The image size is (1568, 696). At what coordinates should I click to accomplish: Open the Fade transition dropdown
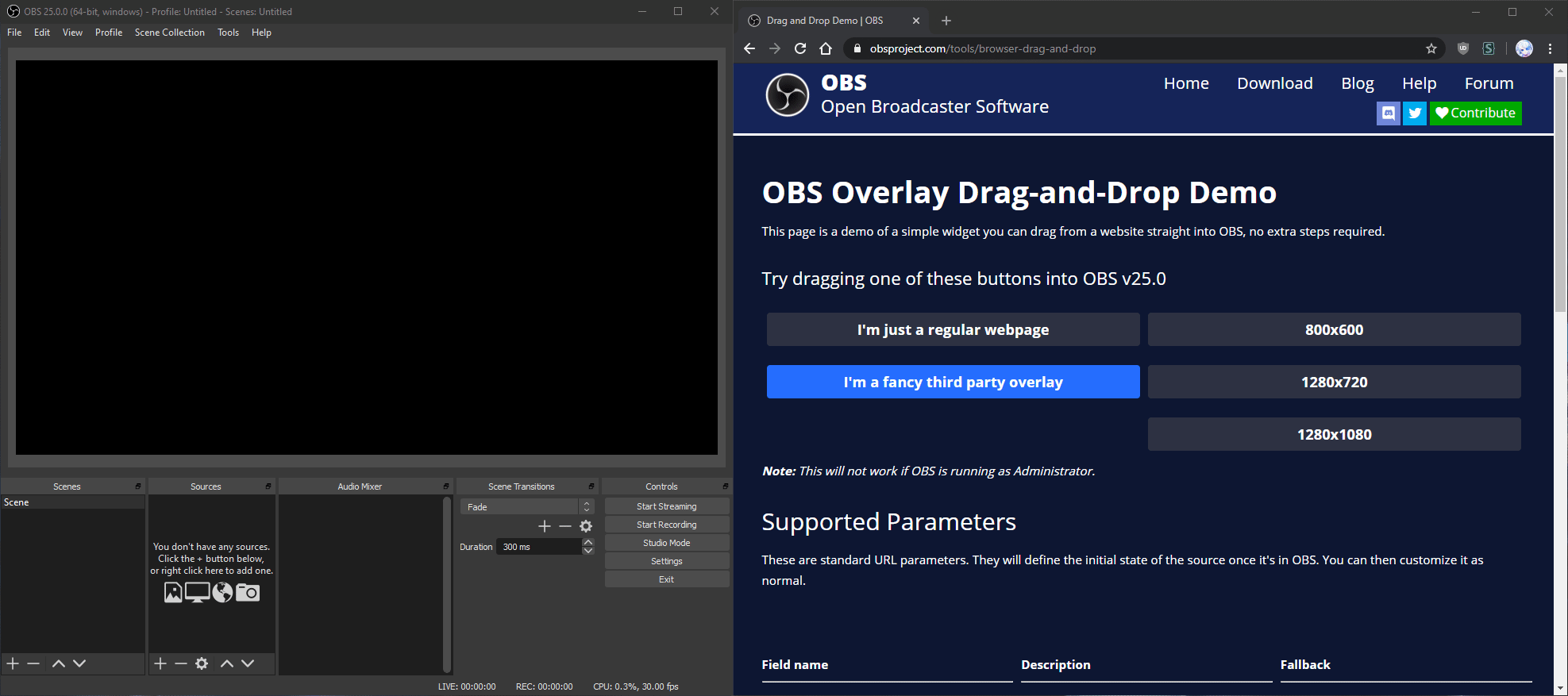(x=527, y=507)
